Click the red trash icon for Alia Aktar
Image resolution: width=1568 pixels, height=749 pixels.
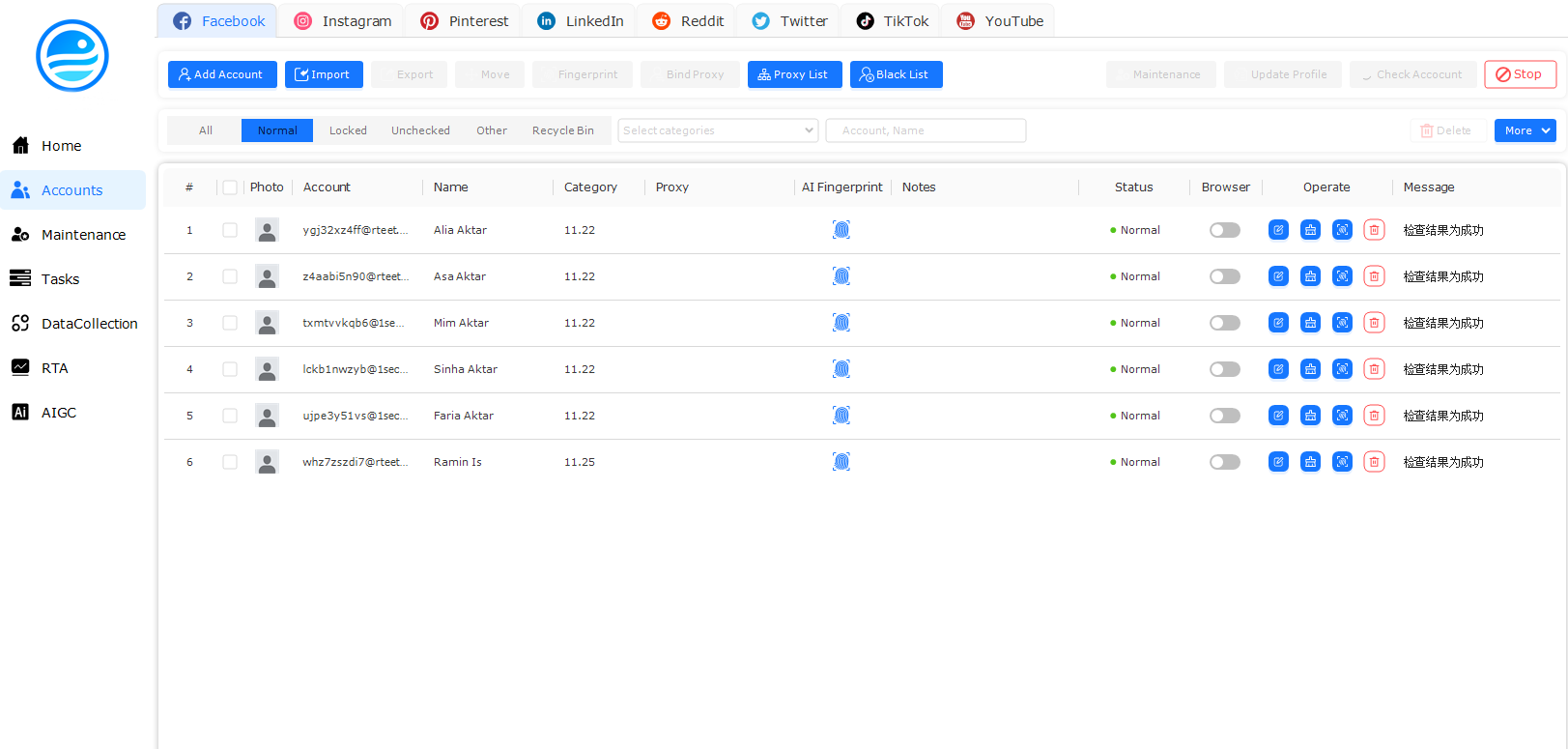coord(1374,230)
